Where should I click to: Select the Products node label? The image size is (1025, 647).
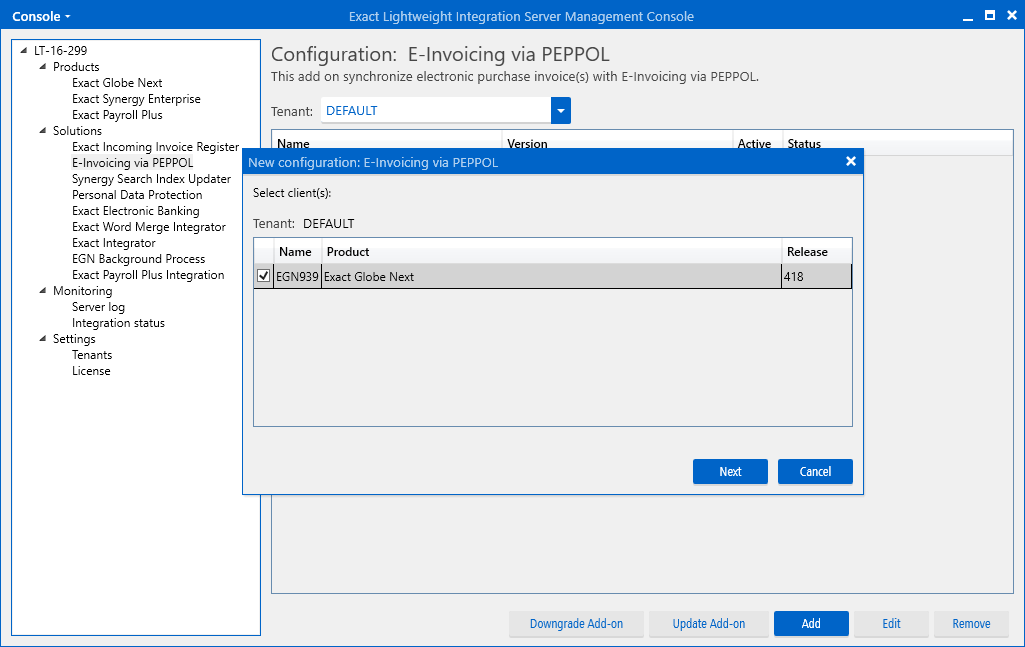(76, 67)
